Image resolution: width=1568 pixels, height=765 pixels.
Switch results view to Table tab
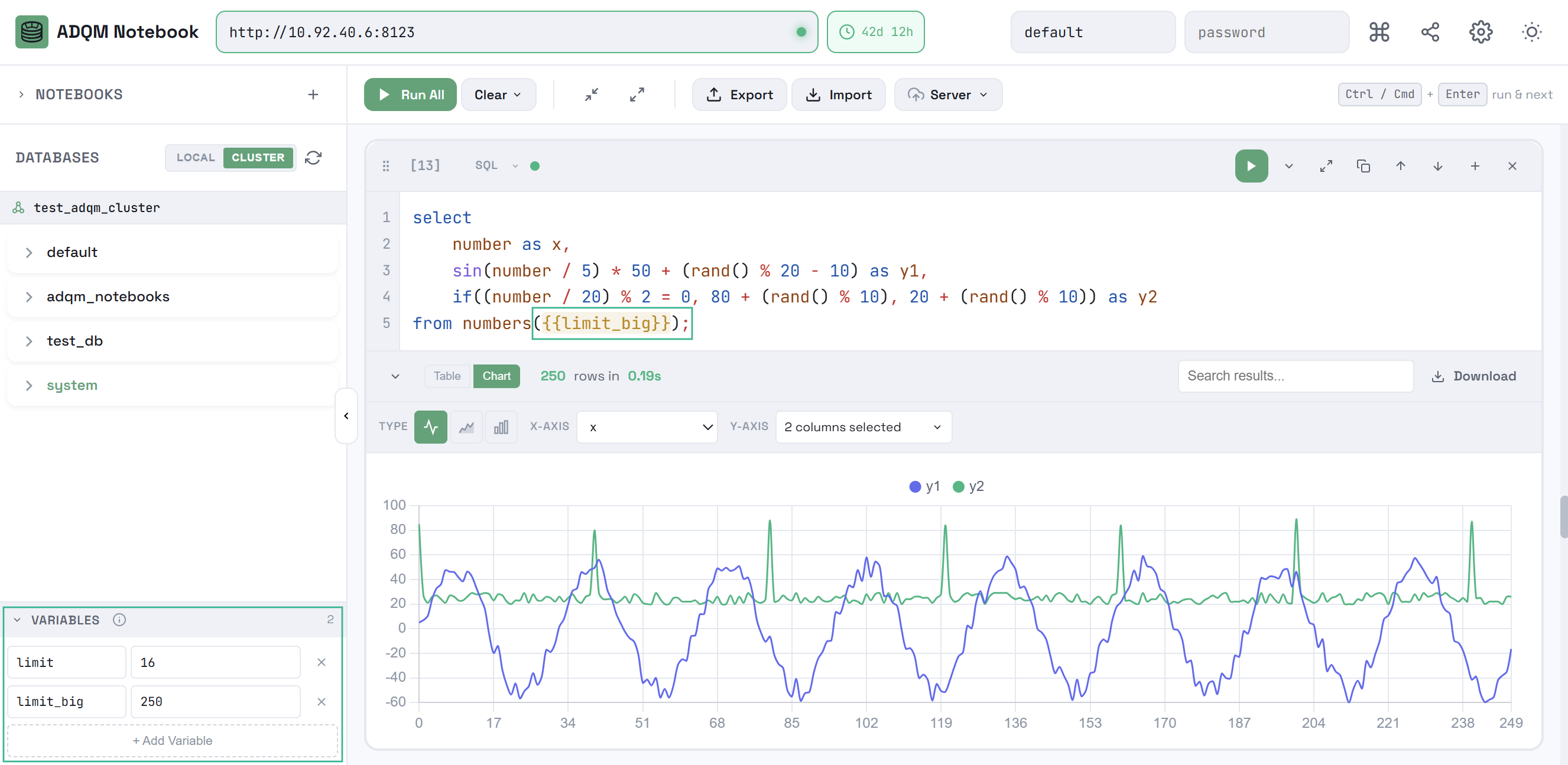click(x=447, y=376)
